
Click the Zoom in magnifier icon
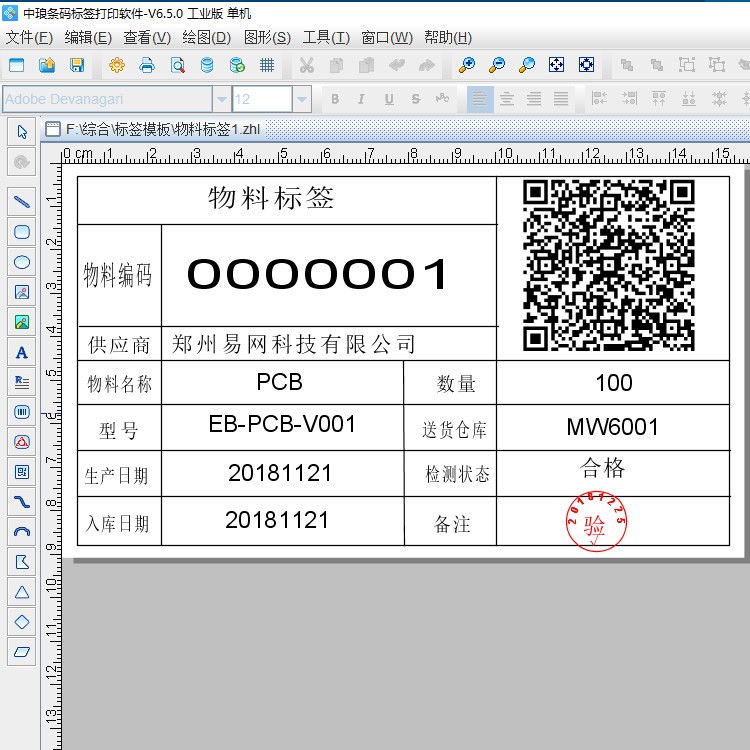(x=467, y=65)
